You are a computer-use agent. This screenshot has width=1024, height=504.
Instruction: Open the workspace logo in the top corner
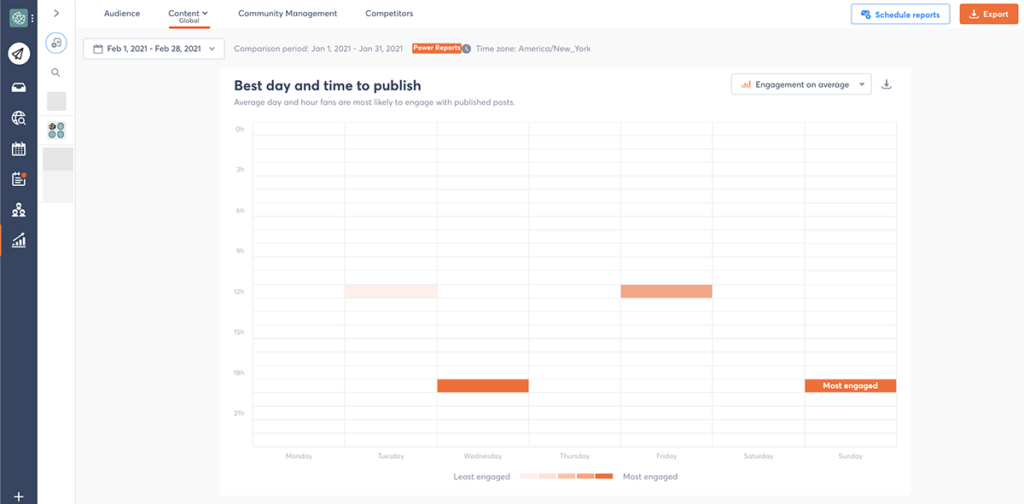pyautogui.click(x=18, y=18)
